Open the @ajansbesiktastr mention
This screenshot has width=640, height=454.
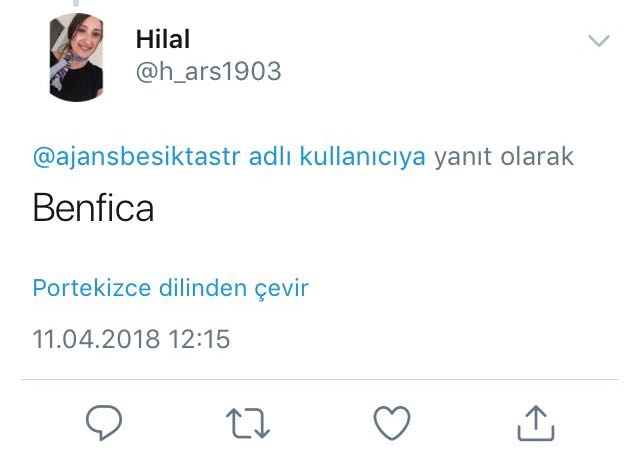point(136,157)
